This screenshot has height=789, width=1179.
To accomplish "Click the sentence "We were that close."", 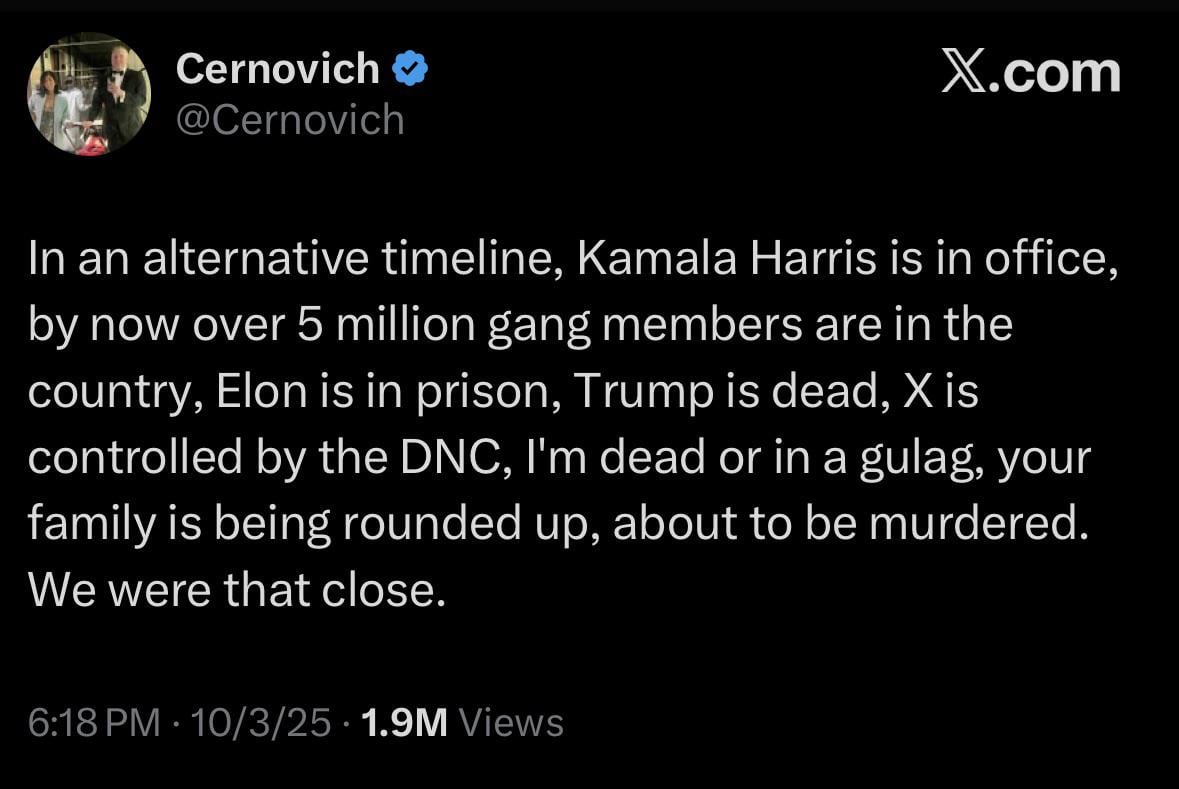I will pyautogui.click(x=236, y=590).
